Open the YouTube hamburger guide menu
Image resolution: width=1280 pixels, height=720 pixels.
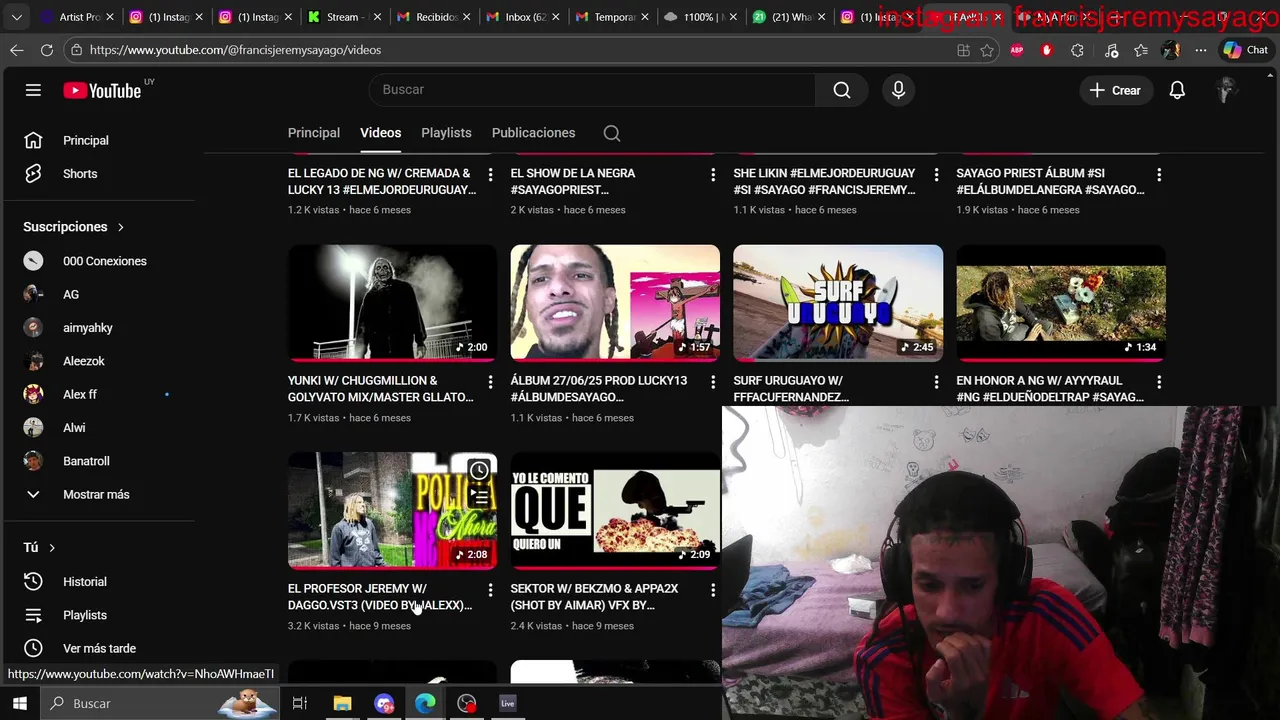(x=33, y=90)
